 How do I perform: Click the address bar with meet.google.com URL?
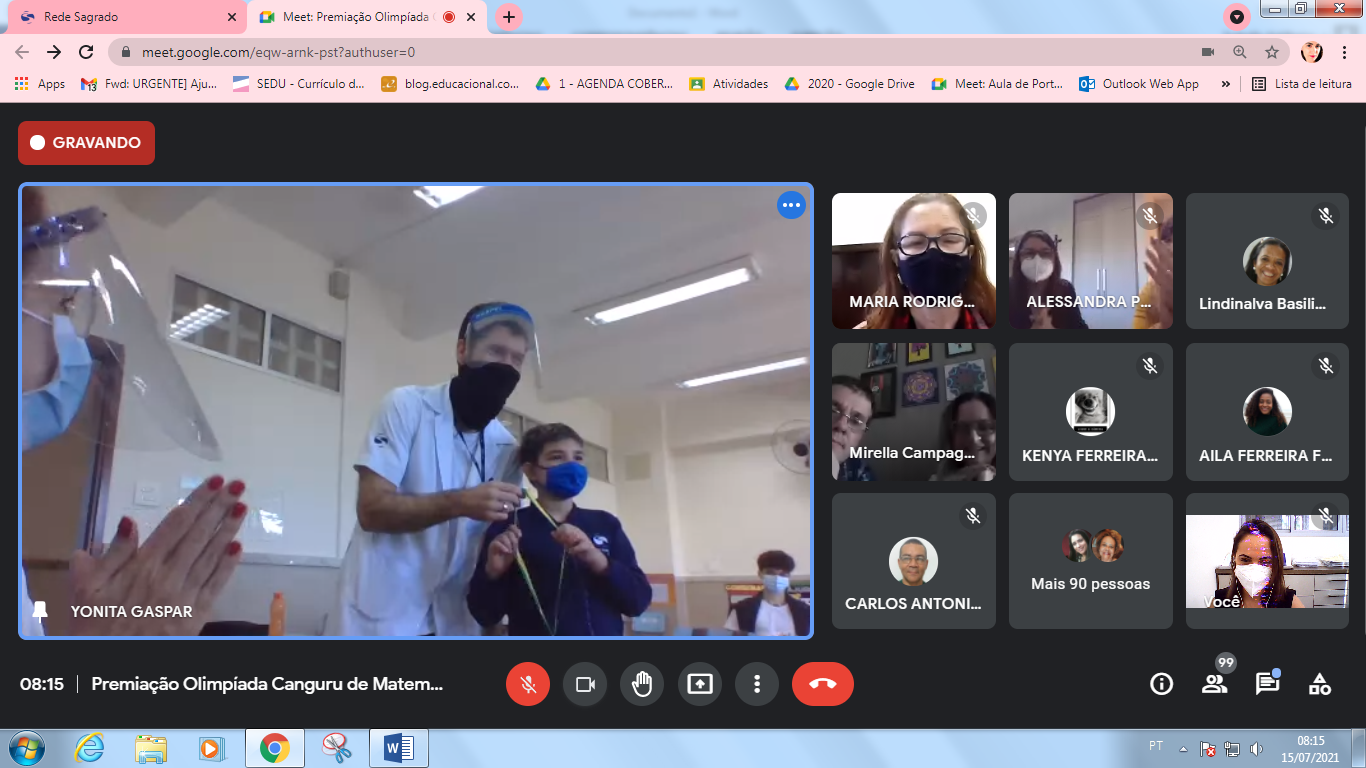click(x=699, y=52)
